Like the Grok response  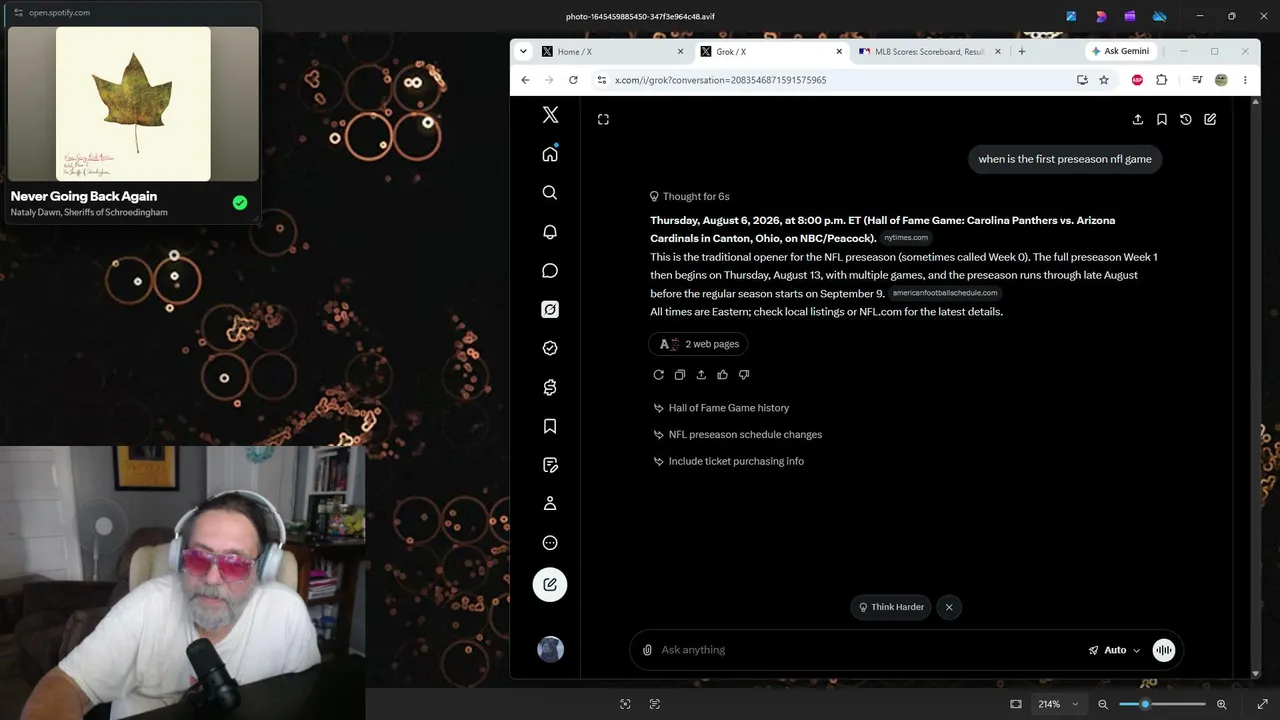coord(722,375)
